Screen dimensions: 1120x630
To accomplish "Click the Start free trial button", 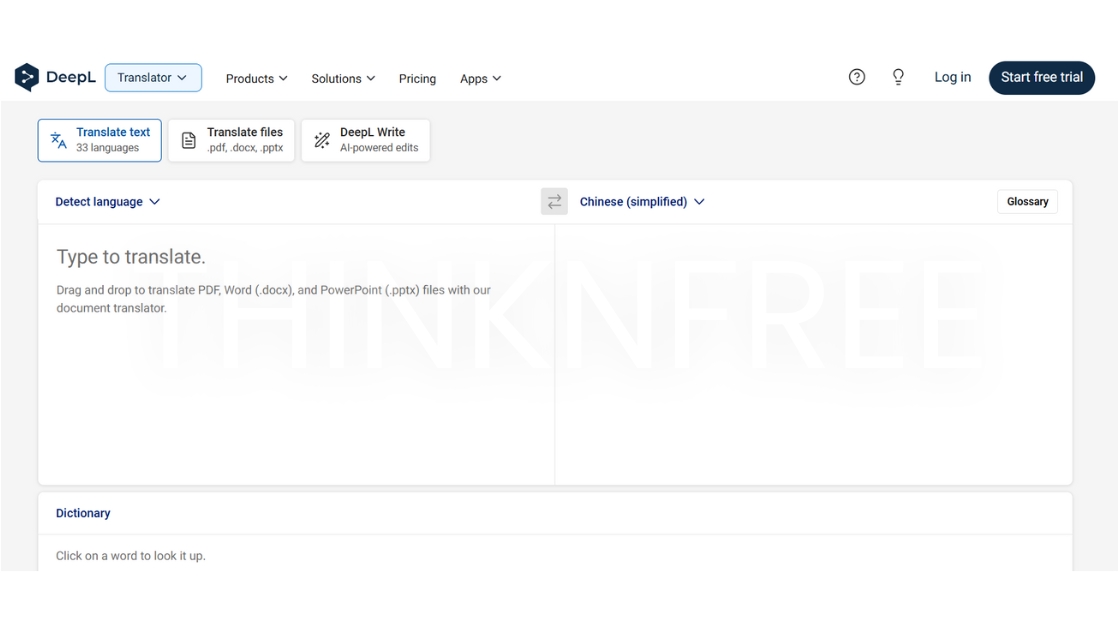I will [1041, 77].
